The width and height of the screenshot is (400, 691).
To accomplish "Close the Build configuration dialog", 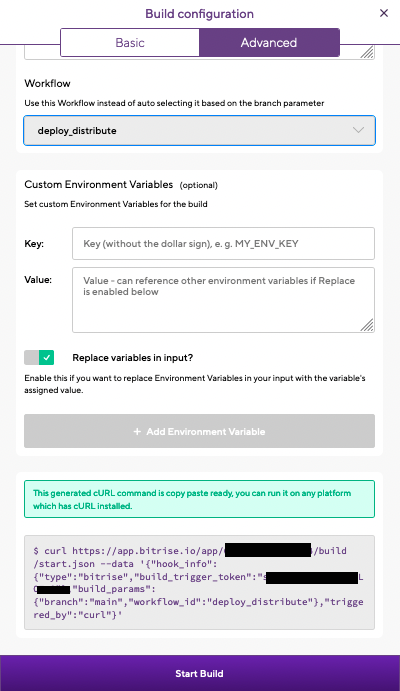I will pos(384,13).
